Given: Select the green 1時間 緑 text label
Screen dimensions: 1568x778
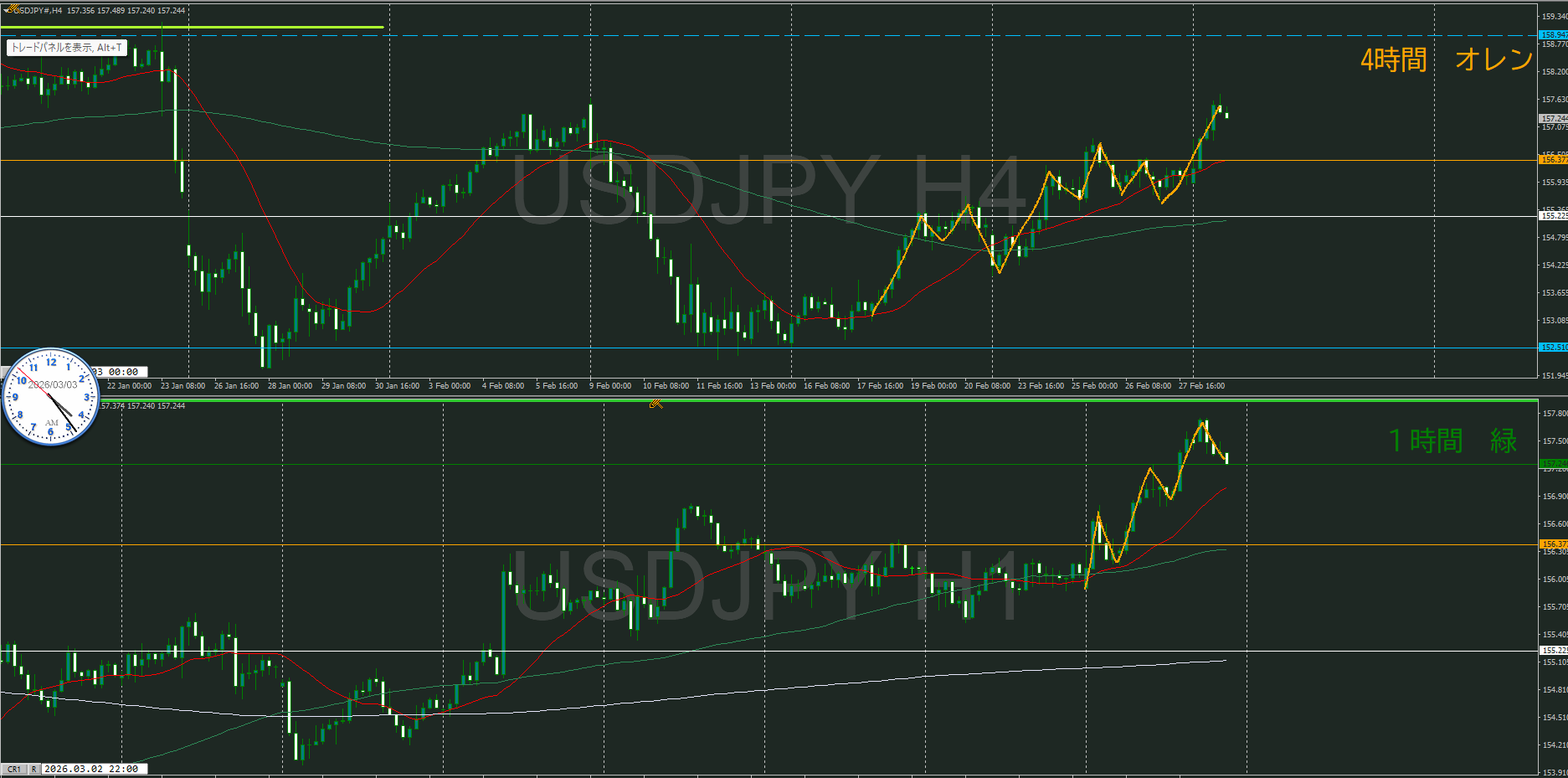Looking at the screenshot, I should click(1452, 441).
